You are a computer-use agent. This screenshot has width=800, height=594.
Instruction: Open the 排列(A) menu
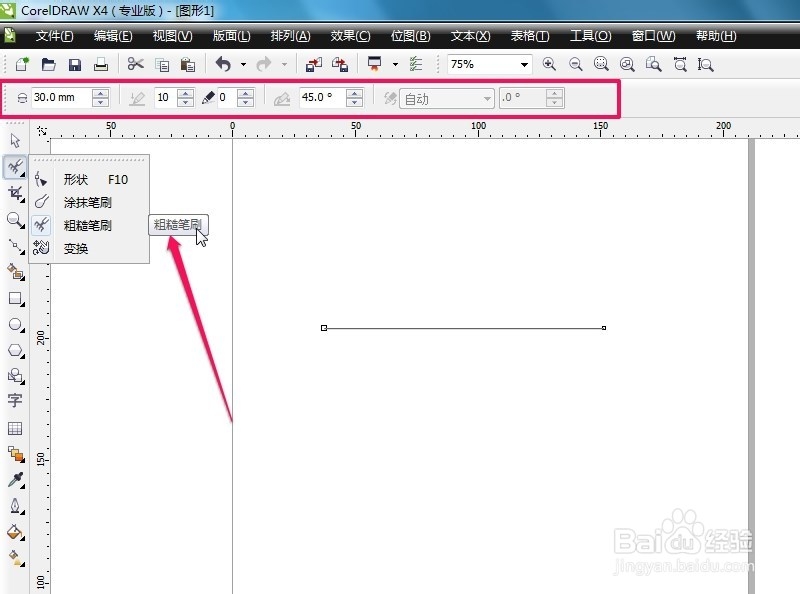tap(290, 36)
